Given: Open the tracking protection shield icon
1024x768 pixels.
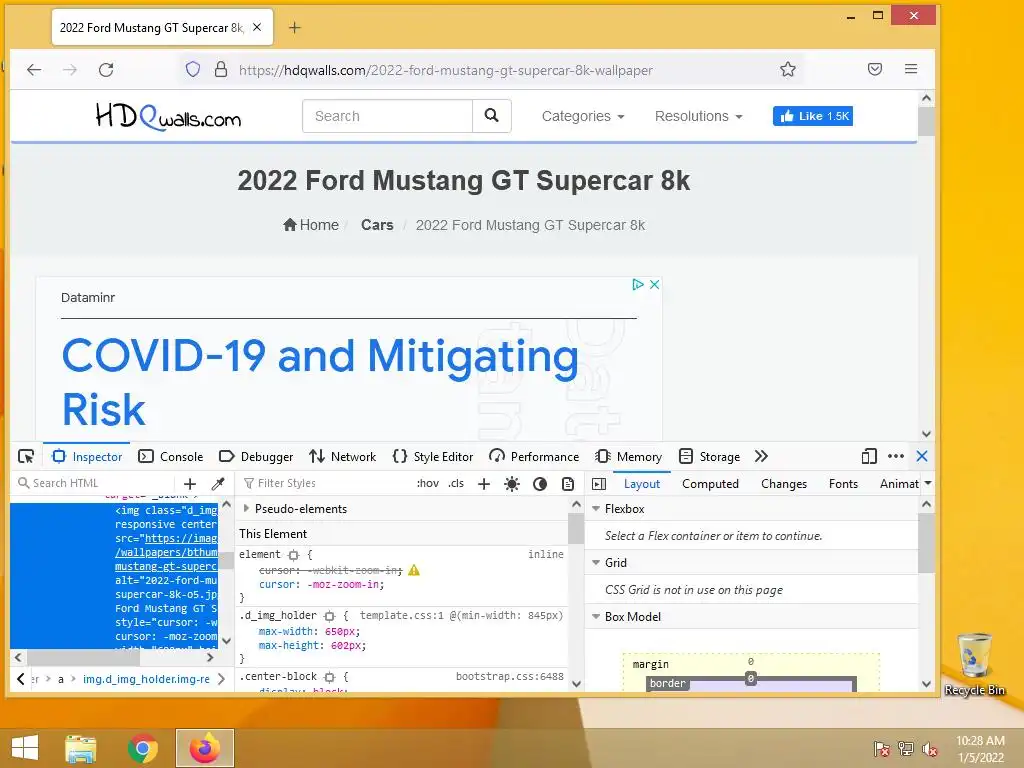Looking at the screenshot, I should coord(193,69).
